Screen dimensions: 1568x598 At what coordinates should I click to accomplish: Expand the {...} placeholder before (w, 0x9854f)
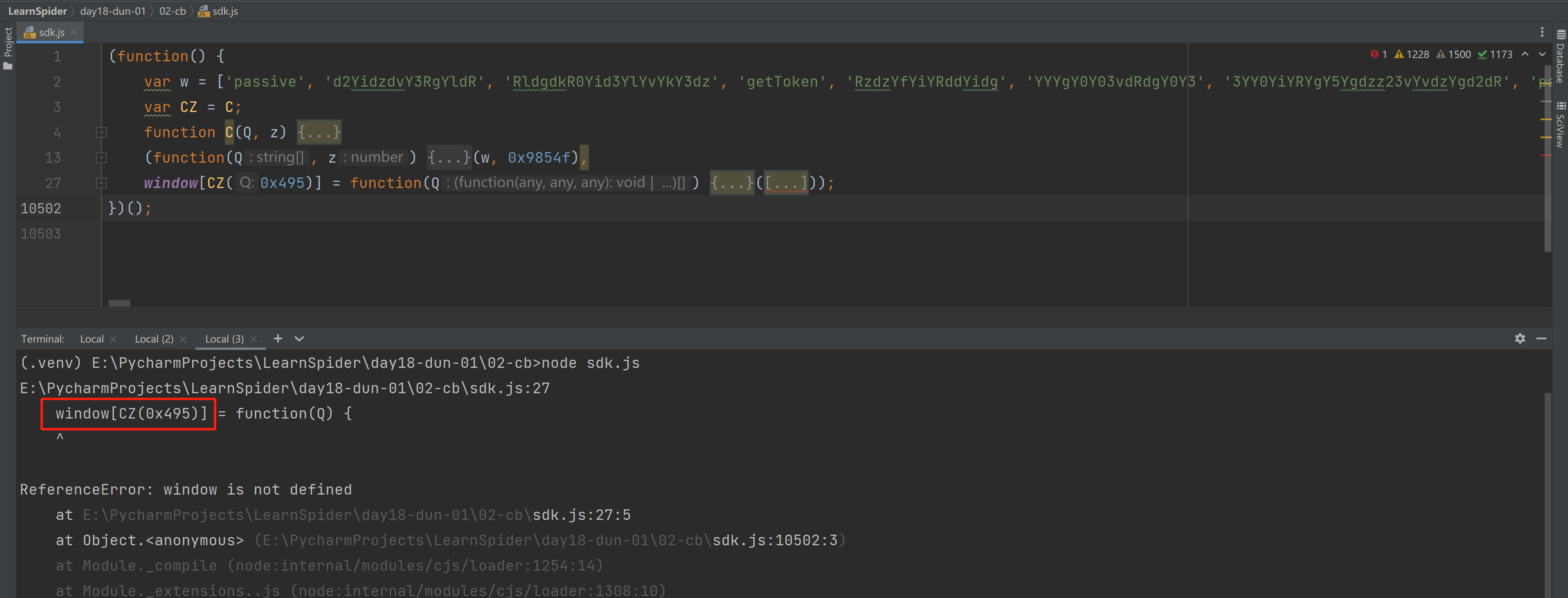[x=449, y=157]
